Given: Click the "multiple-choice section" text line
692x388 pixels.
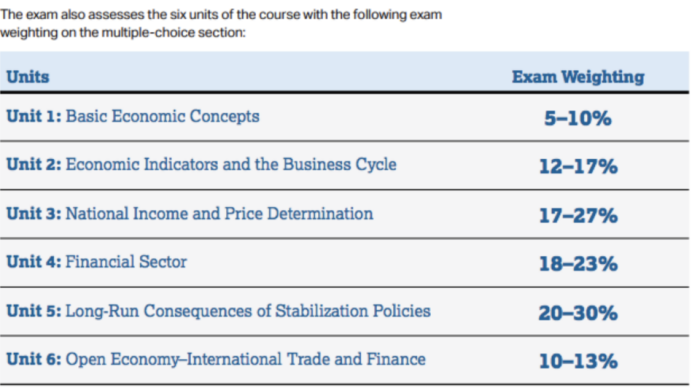Looking at the screenshot, I should click(123, 33).
